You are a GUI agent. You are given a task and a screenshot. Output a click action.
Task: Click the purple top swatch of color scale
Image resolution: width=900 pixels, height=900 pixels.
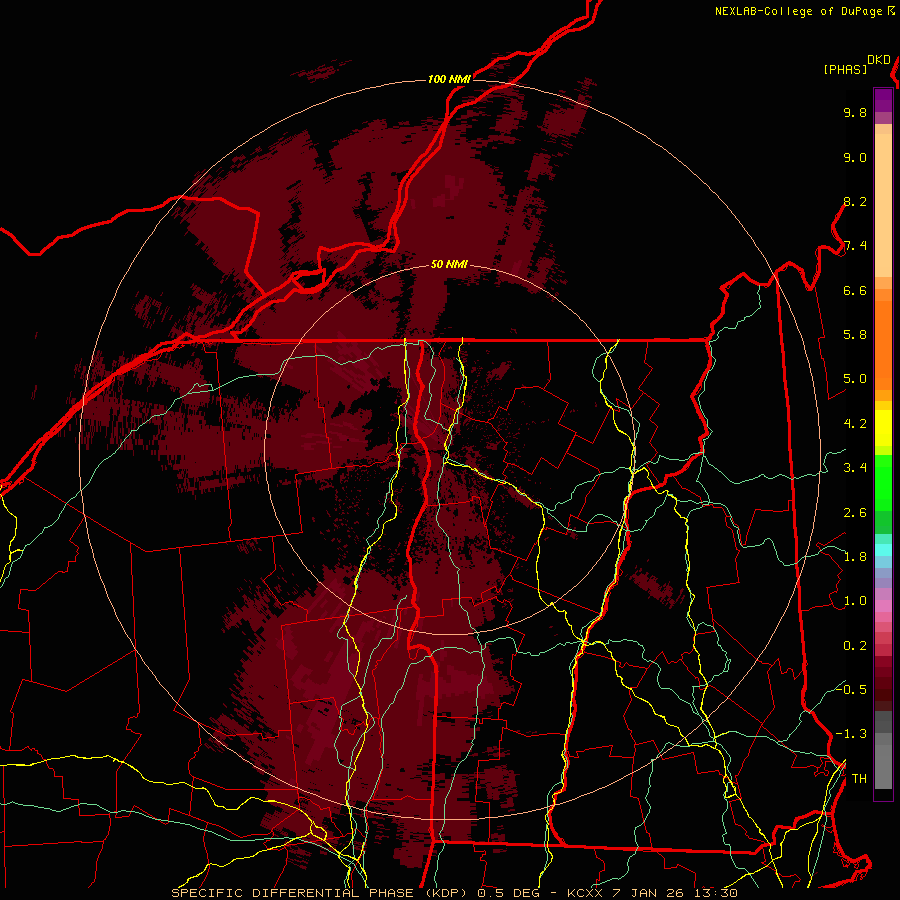883,100
